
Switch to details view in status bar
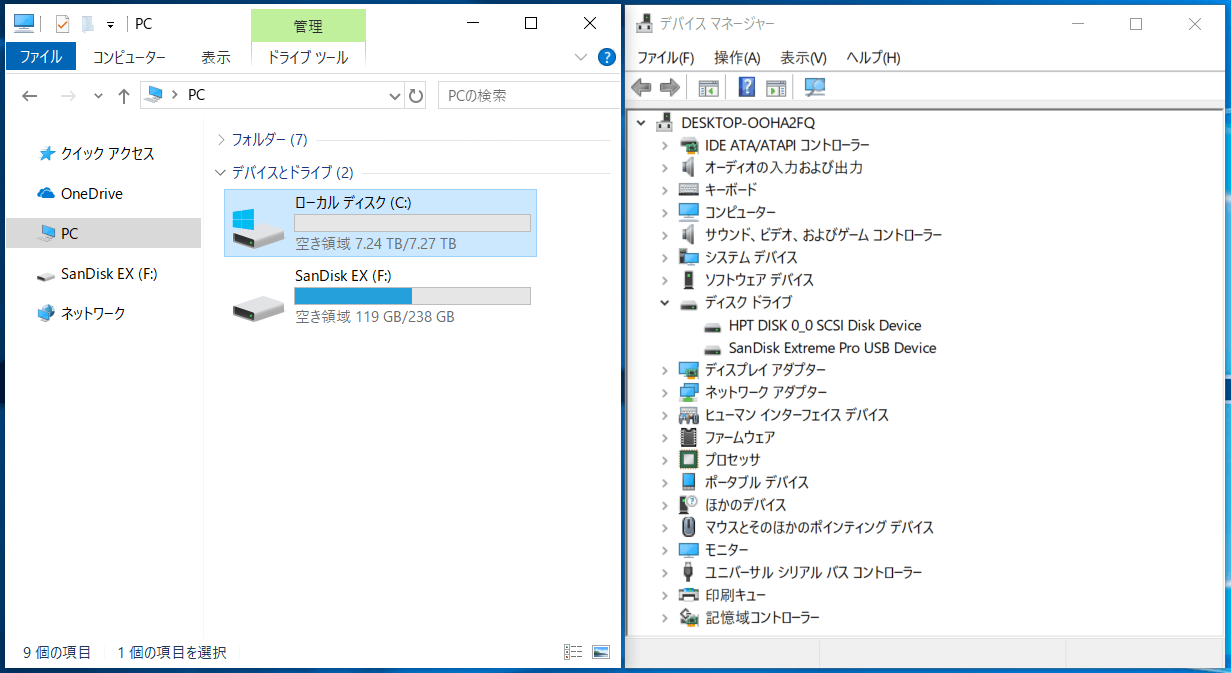point(573,652)
